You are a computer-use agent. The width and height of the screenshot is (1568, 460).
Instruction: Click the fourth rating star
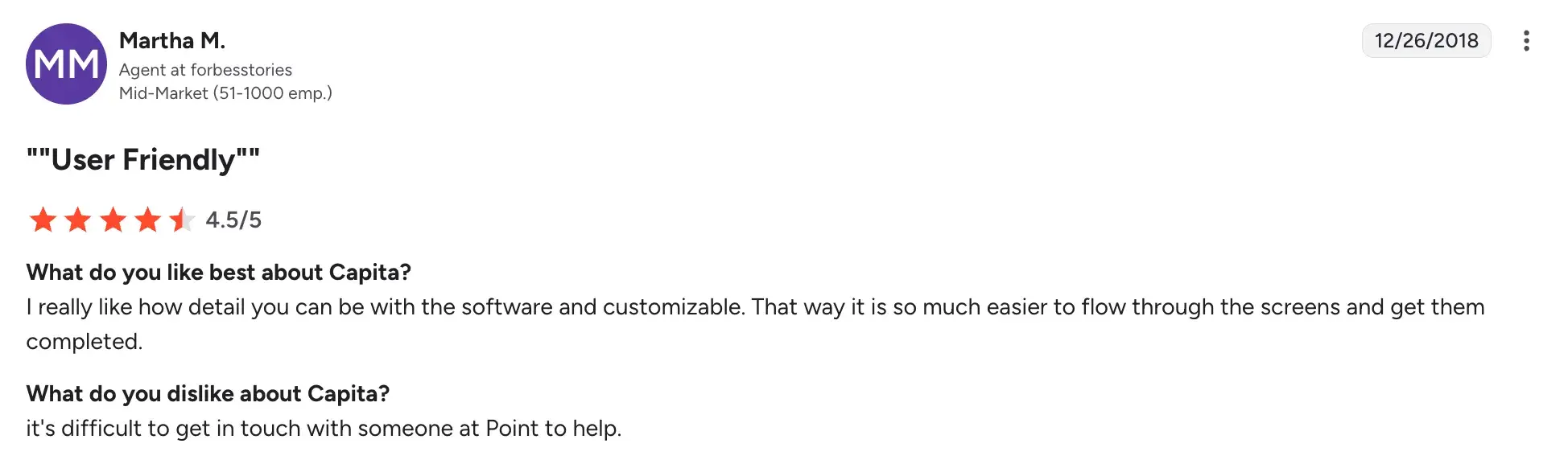point(148,220)
